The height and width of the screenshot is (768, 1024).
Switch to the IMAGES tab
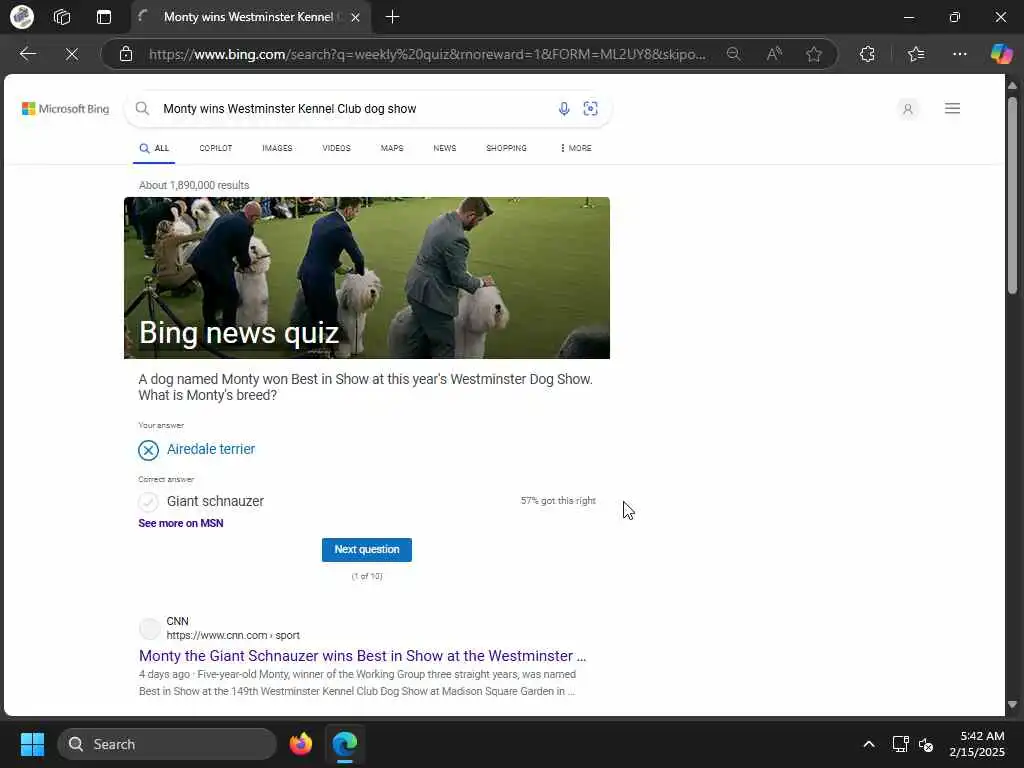click(277, 148)
